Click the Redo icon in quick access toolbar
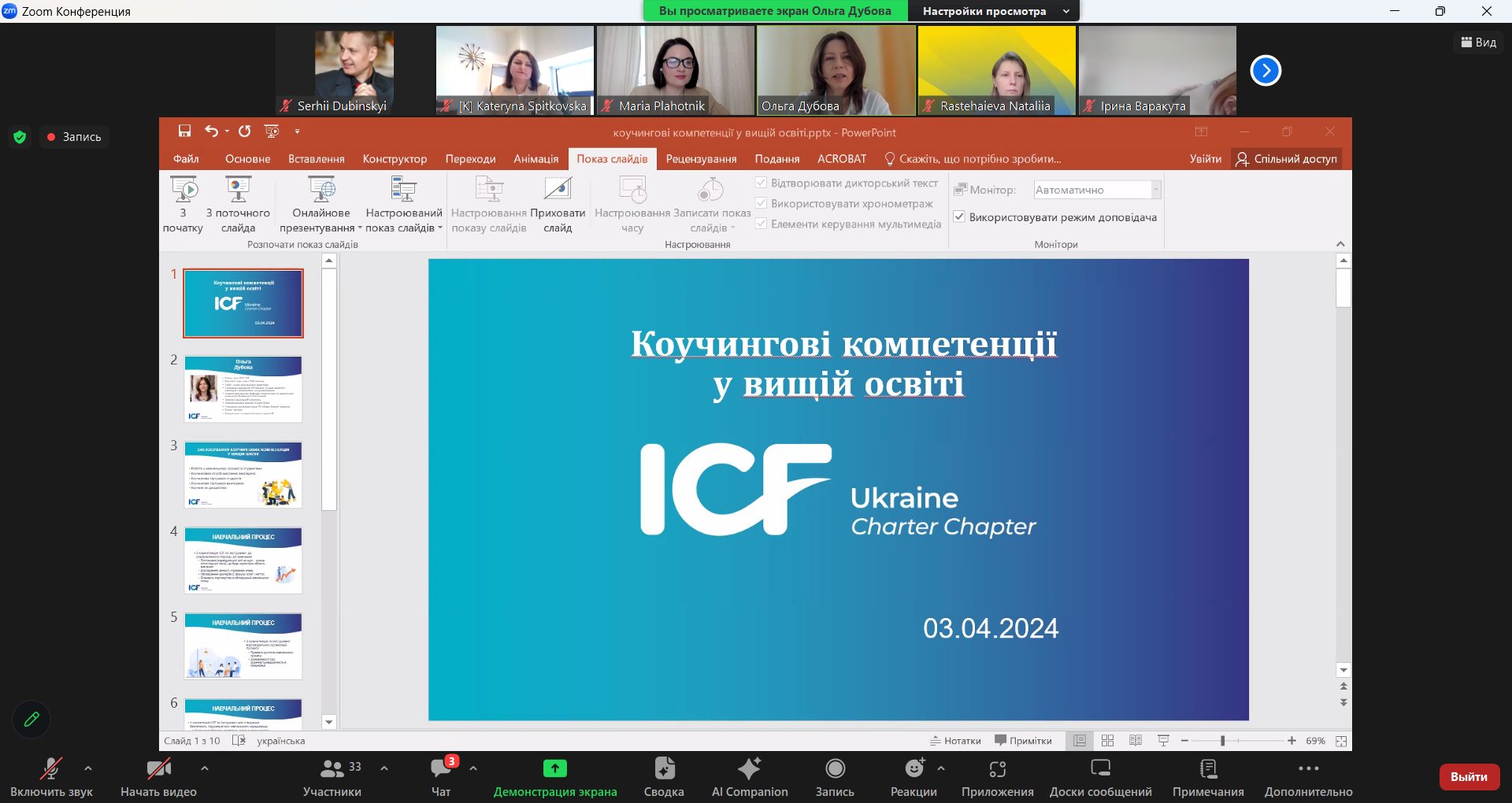This screenshot has width=1512, height=803. point(245,131)
